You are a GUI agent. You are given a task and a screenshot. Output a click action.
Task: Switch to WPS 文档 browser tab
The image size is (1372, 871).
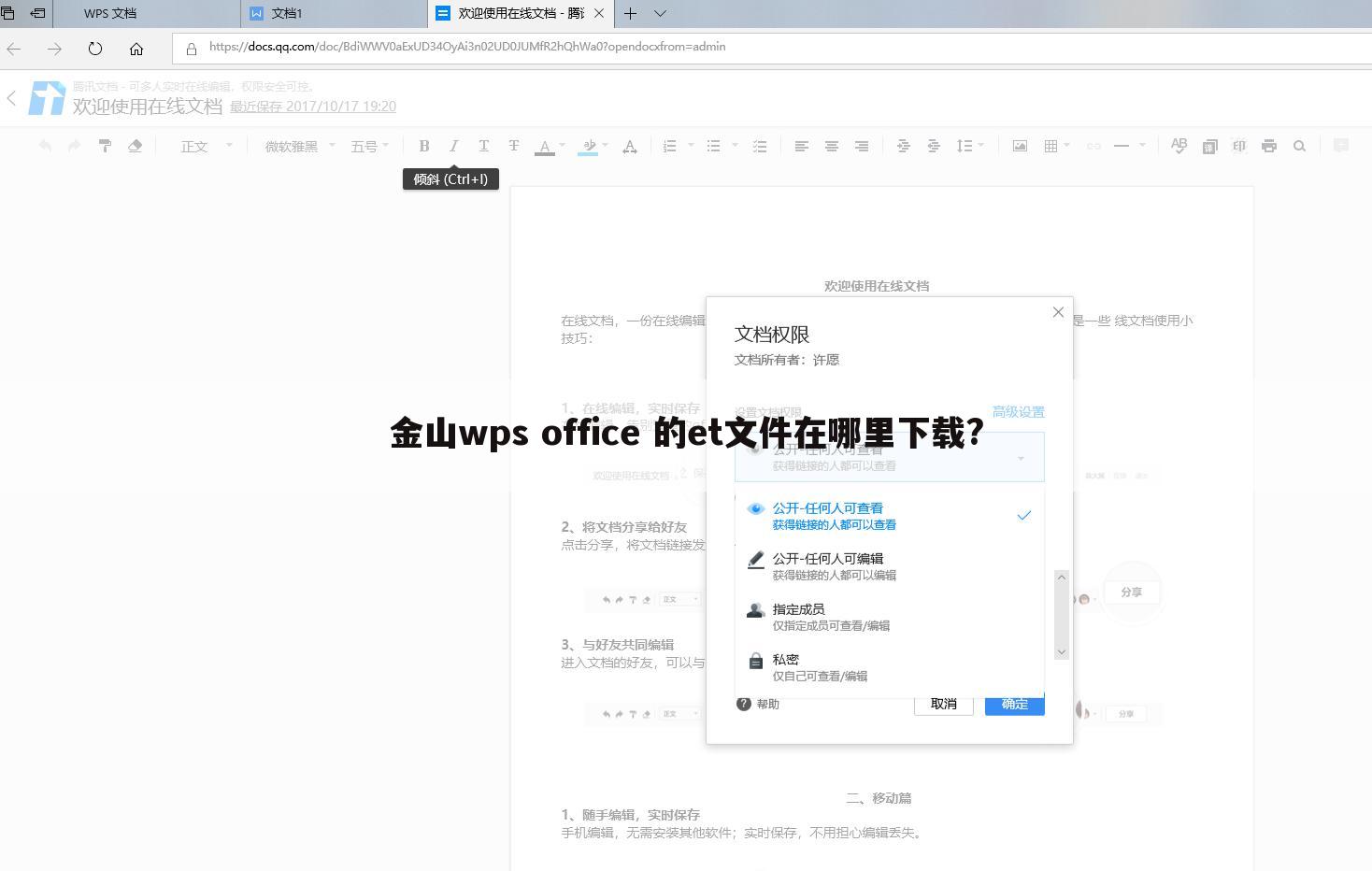tap(147, 13)
